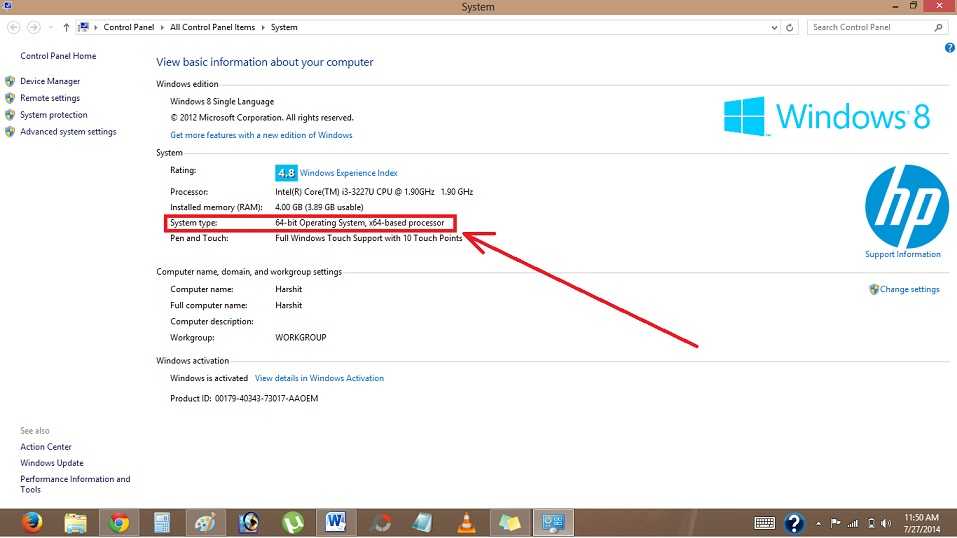View details in Windows Activation
This screenshot has width=957, height=538.
click(319, 378)
